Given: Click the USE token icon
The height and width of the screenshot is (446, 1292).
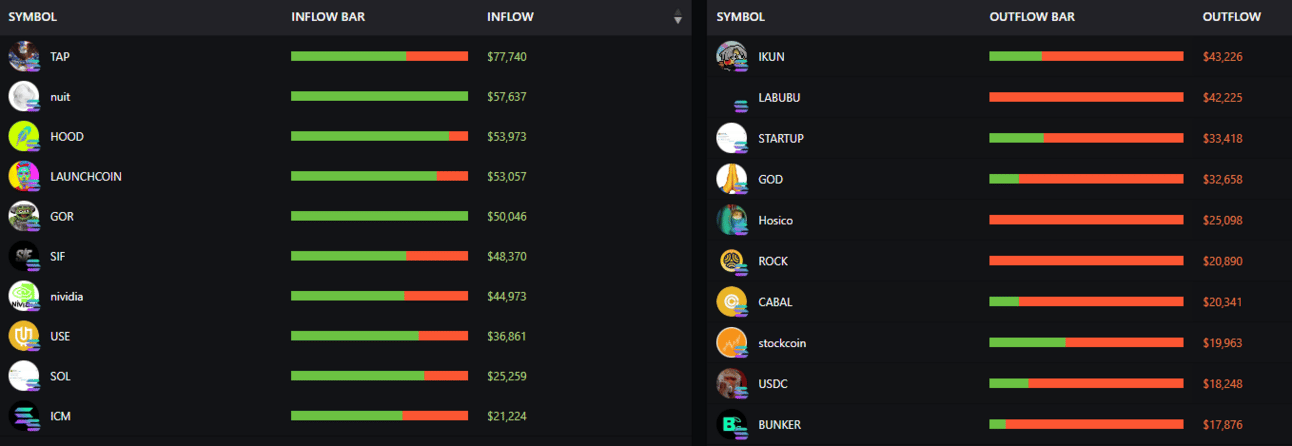Looking at the screenshot, I should click(24, 337).
